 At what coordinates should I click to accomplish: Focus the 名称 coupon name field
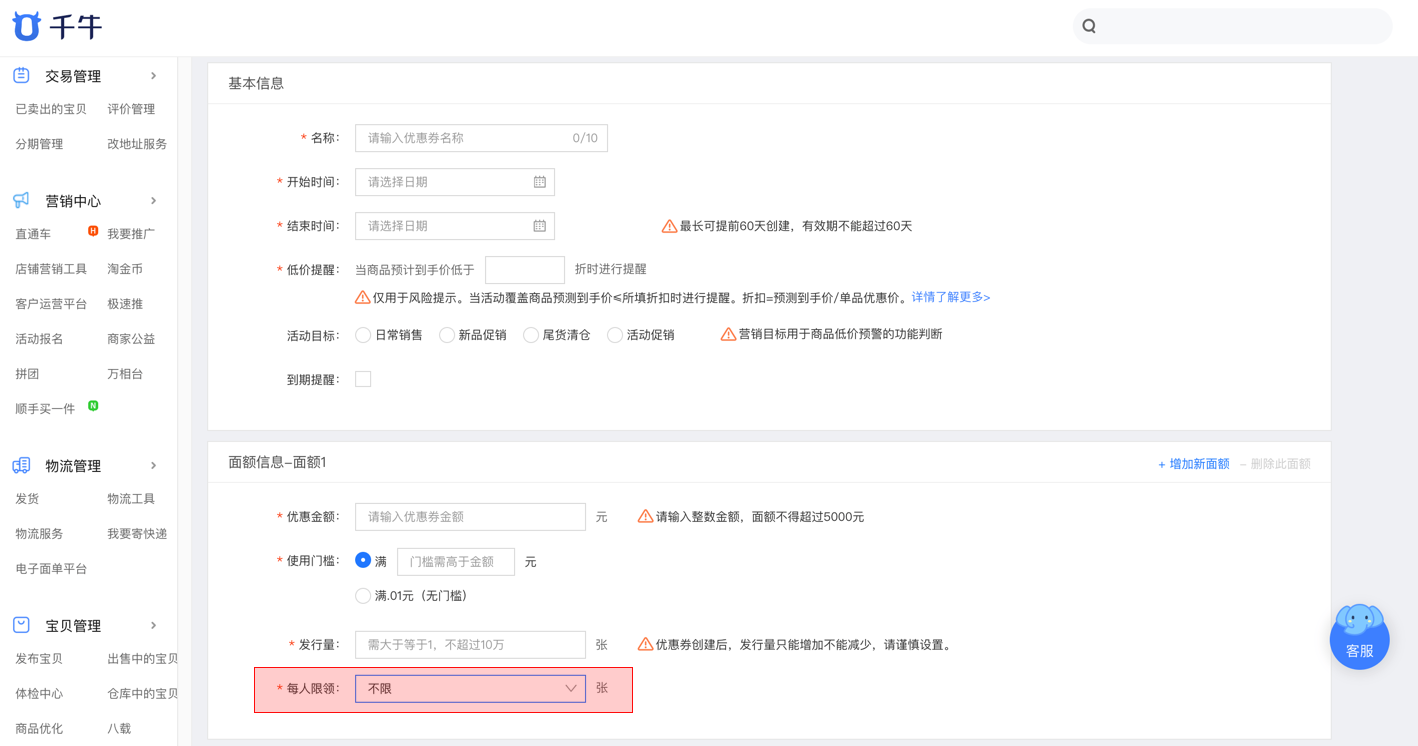point(481,138)
